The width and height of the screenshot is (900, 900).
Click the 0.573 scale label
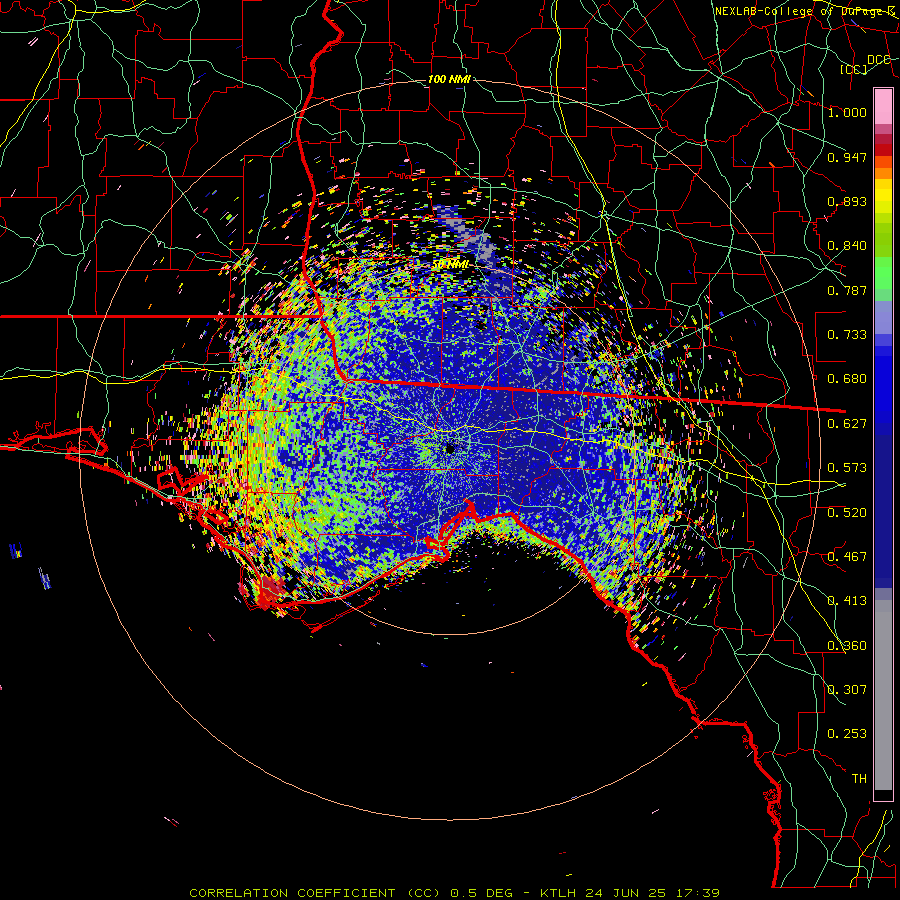(847, 468)
